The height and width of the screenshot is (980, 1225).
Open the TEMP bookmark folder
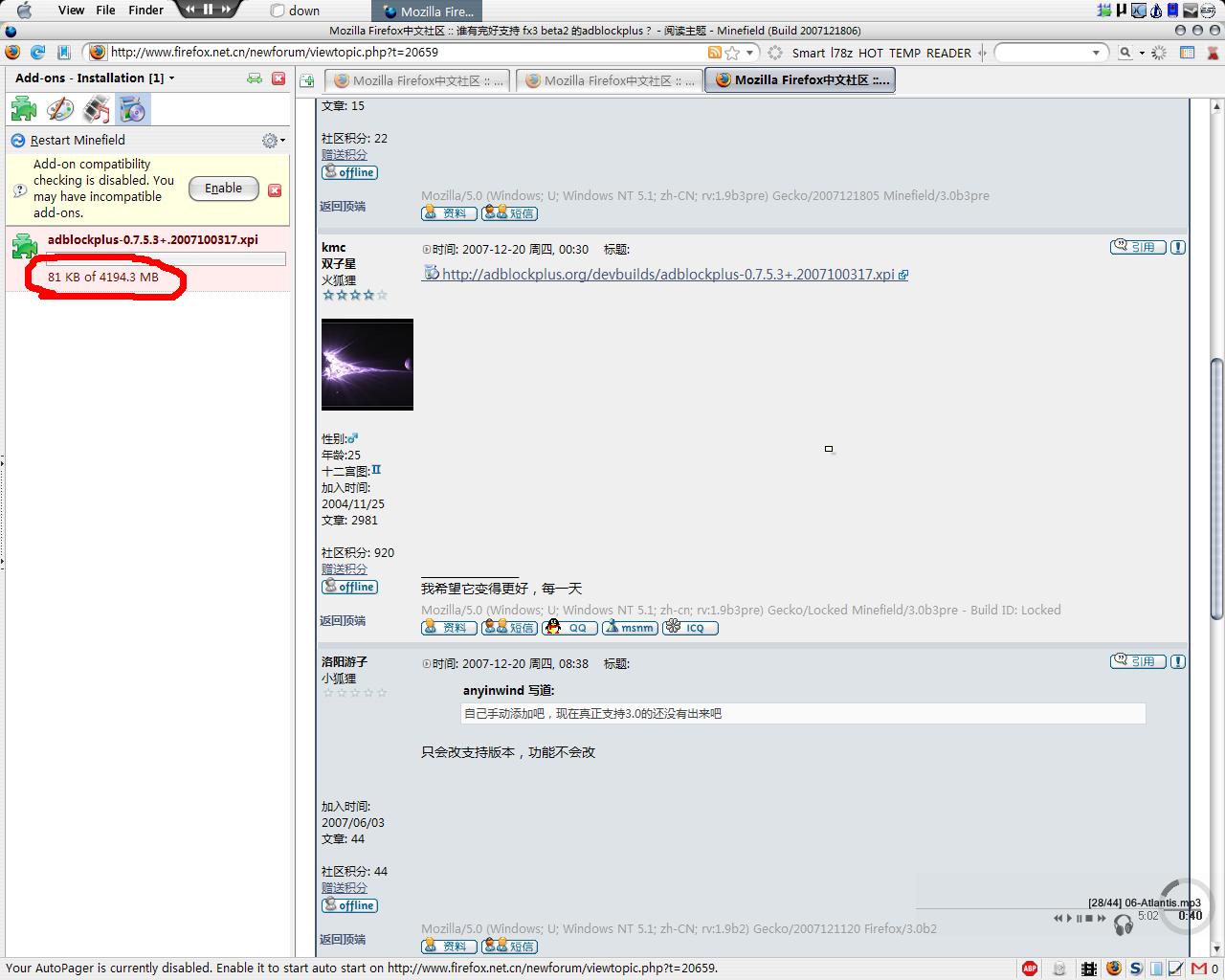click(904, 54)
